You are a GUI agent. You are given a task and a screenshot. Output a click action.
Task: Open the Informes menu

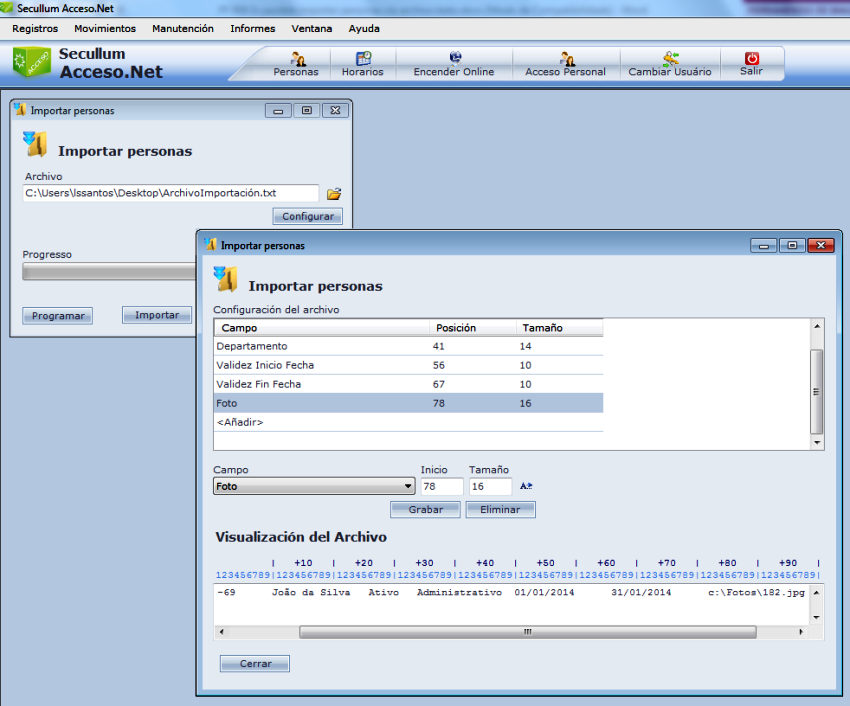[x=252, y=29]
